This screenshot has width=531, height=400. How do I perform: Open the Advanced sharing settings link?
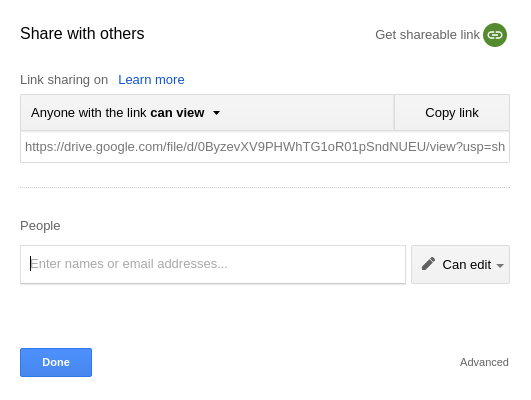pos(484,362)
